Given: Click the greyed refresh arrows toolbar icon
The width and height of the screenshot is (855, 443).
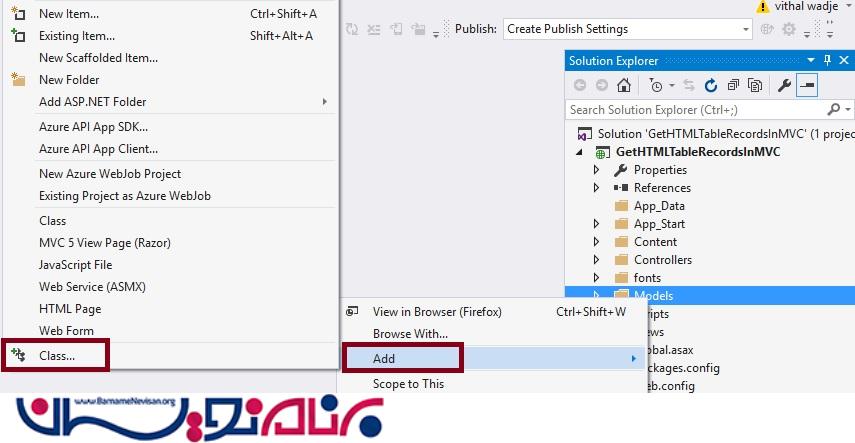Looking at the screenshot, I should (352, 29).
